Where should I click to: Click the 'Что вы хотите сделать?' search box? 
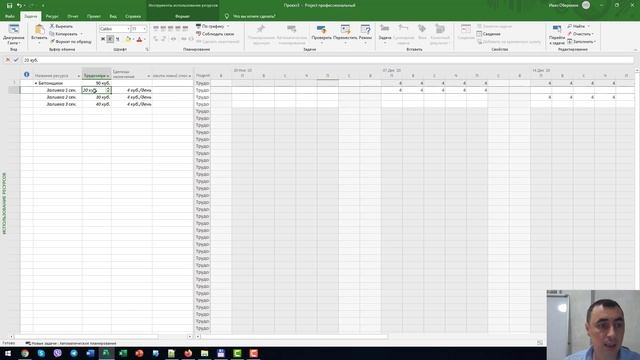(x=254, y=16)
